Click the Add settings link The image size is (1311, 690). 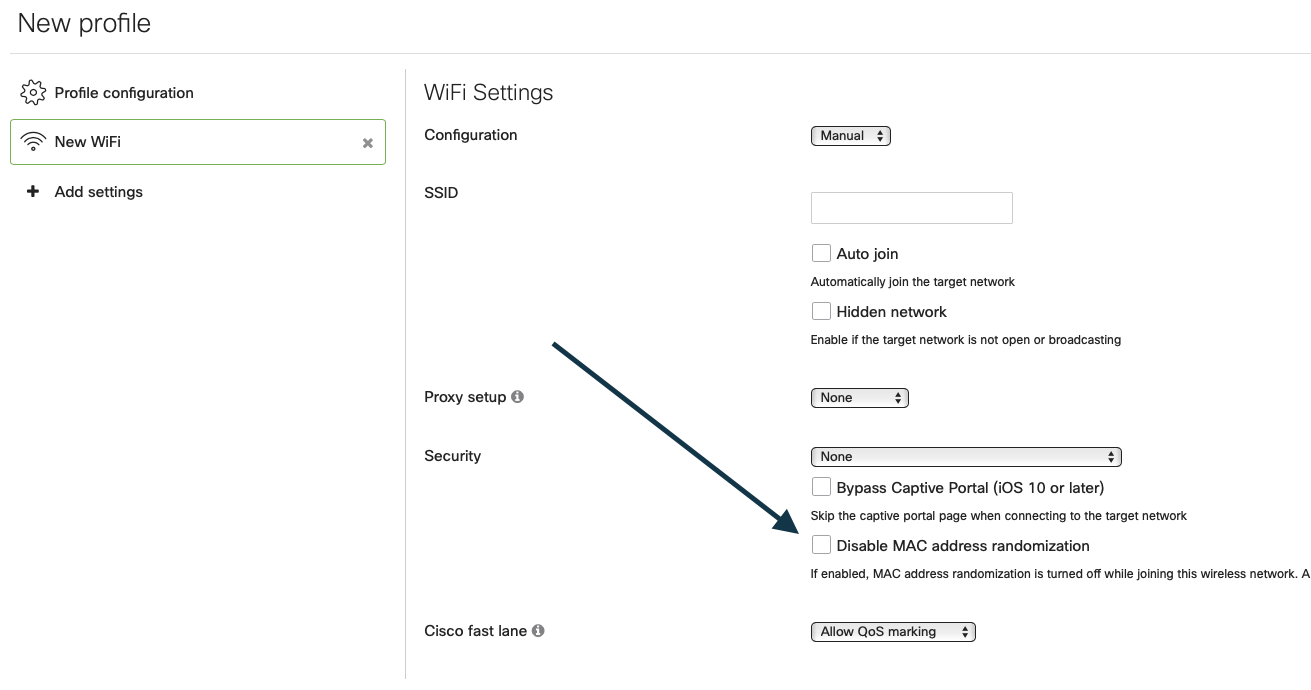pyautogui.click(x=98, y=192)
